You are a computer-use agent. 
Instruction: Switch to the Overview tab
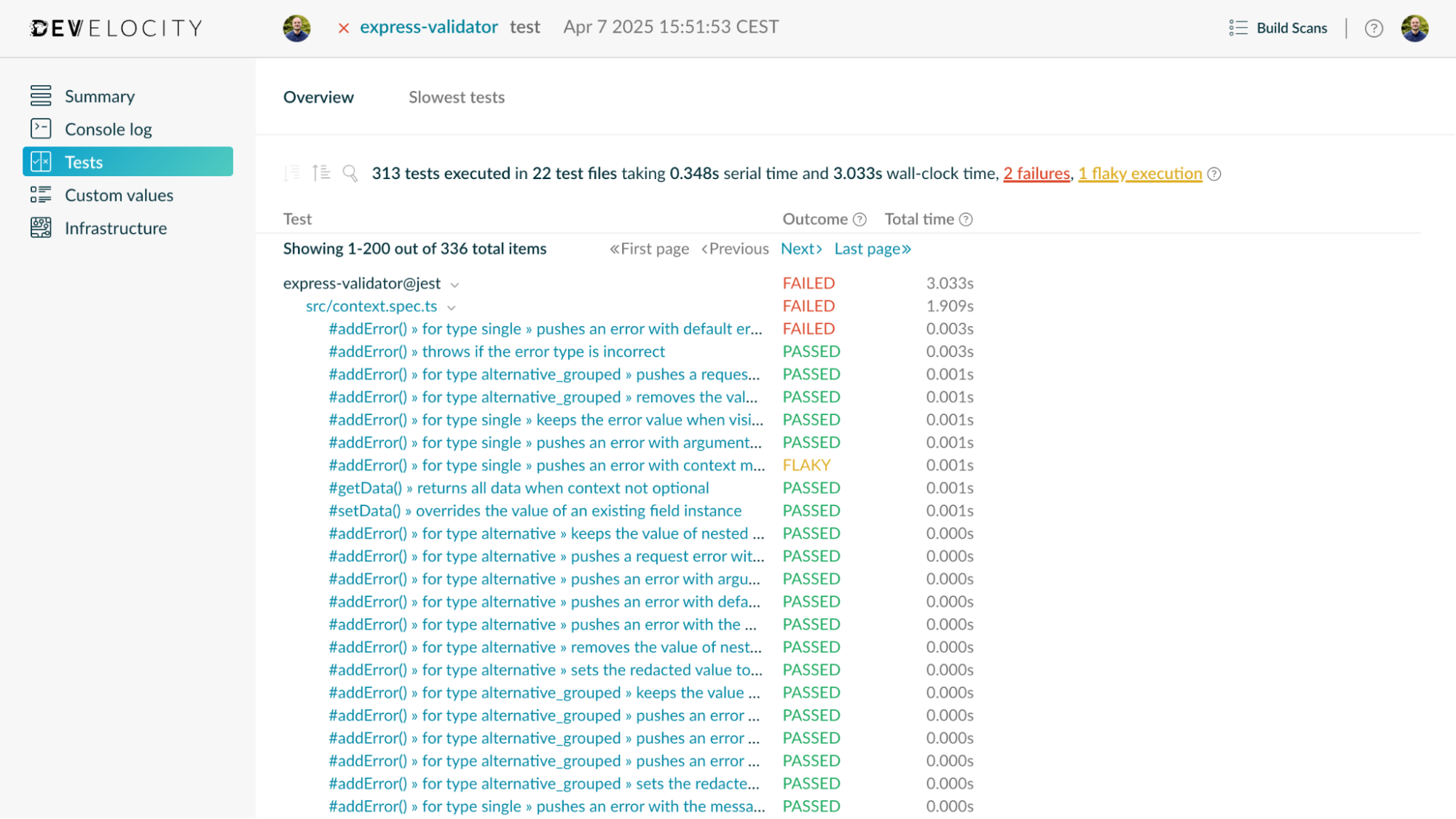click(x=318, y=97)
